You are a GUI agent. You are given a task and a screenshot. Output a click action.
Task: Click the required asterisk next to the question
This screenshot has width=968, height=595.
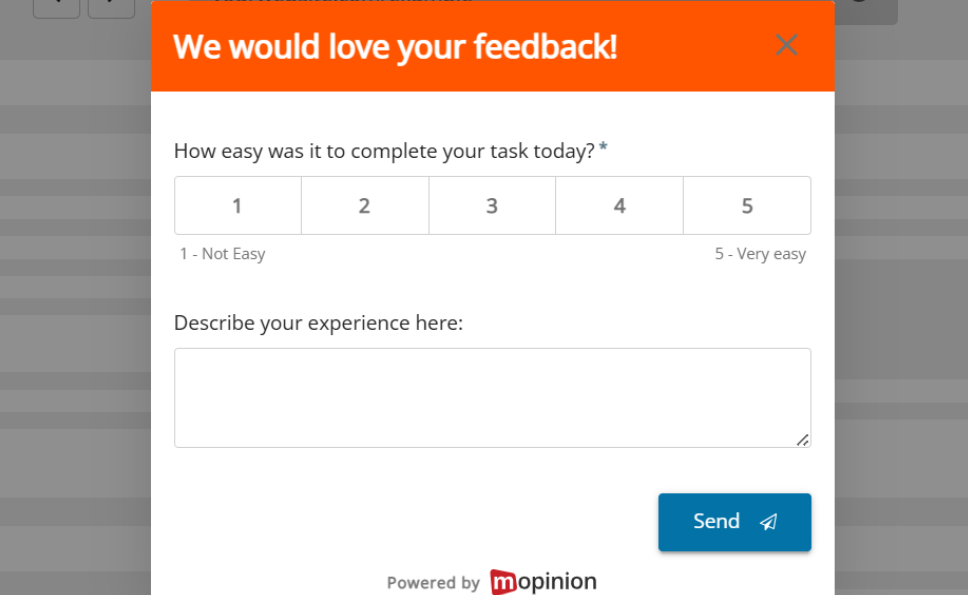[603, 145]
